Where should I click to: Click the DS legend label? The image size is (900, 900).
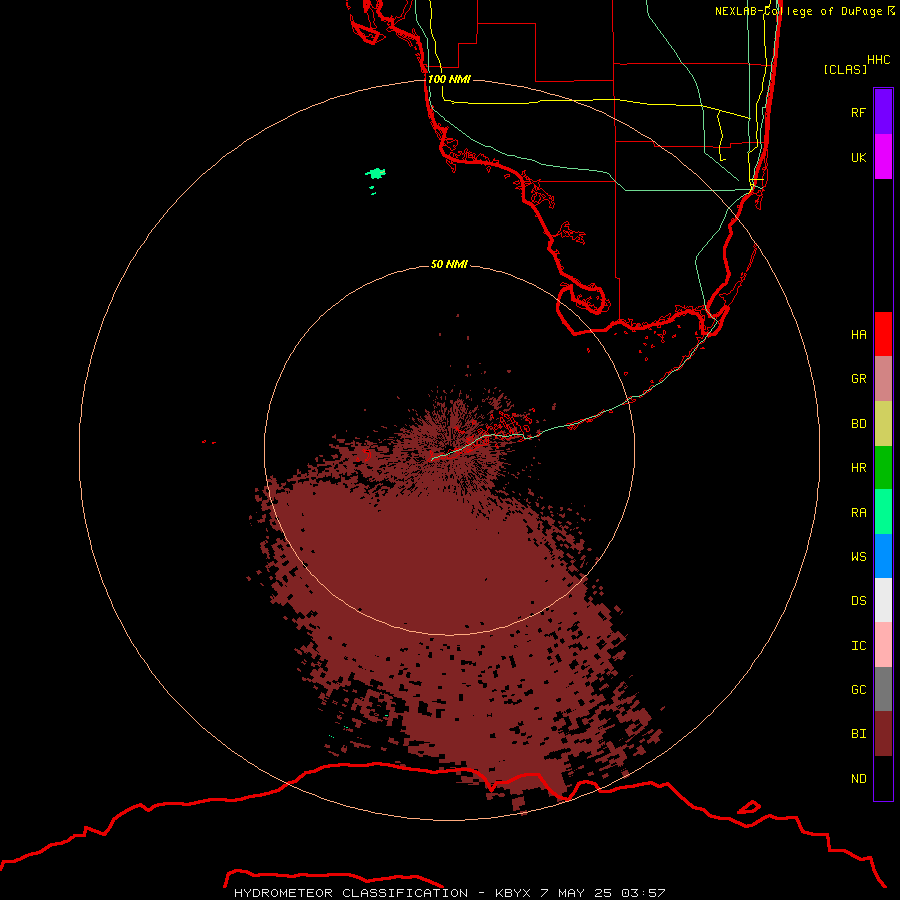pos(858,601)
